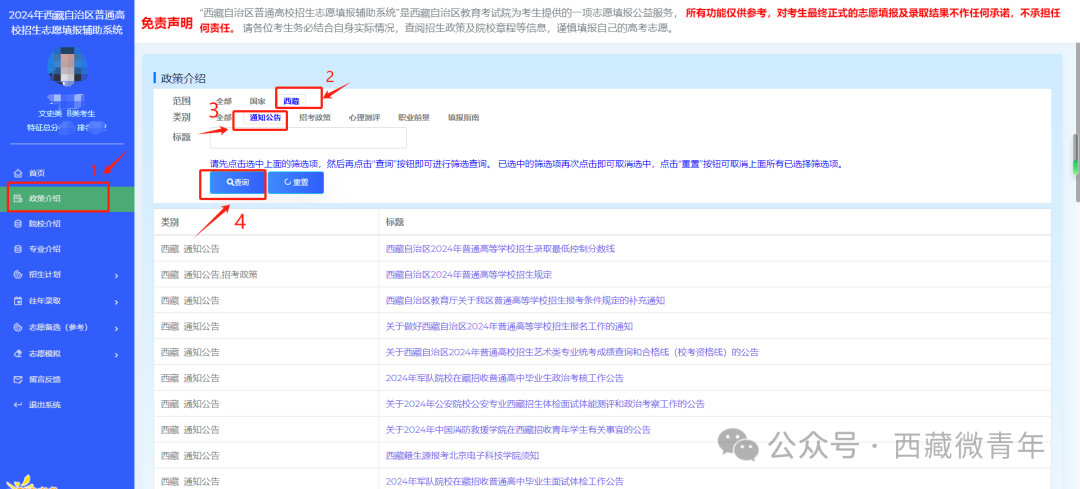Expand the 志愿模拟 submenu chevron
Image resolution: width=1080 pixels, height=489 pixels.
[116, 354]
